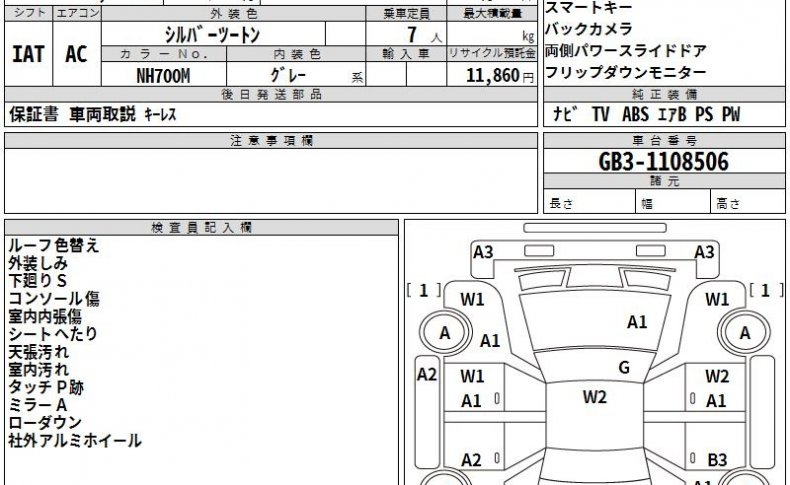Select the inspector note '社外アルミホイール'

[75, 440]
